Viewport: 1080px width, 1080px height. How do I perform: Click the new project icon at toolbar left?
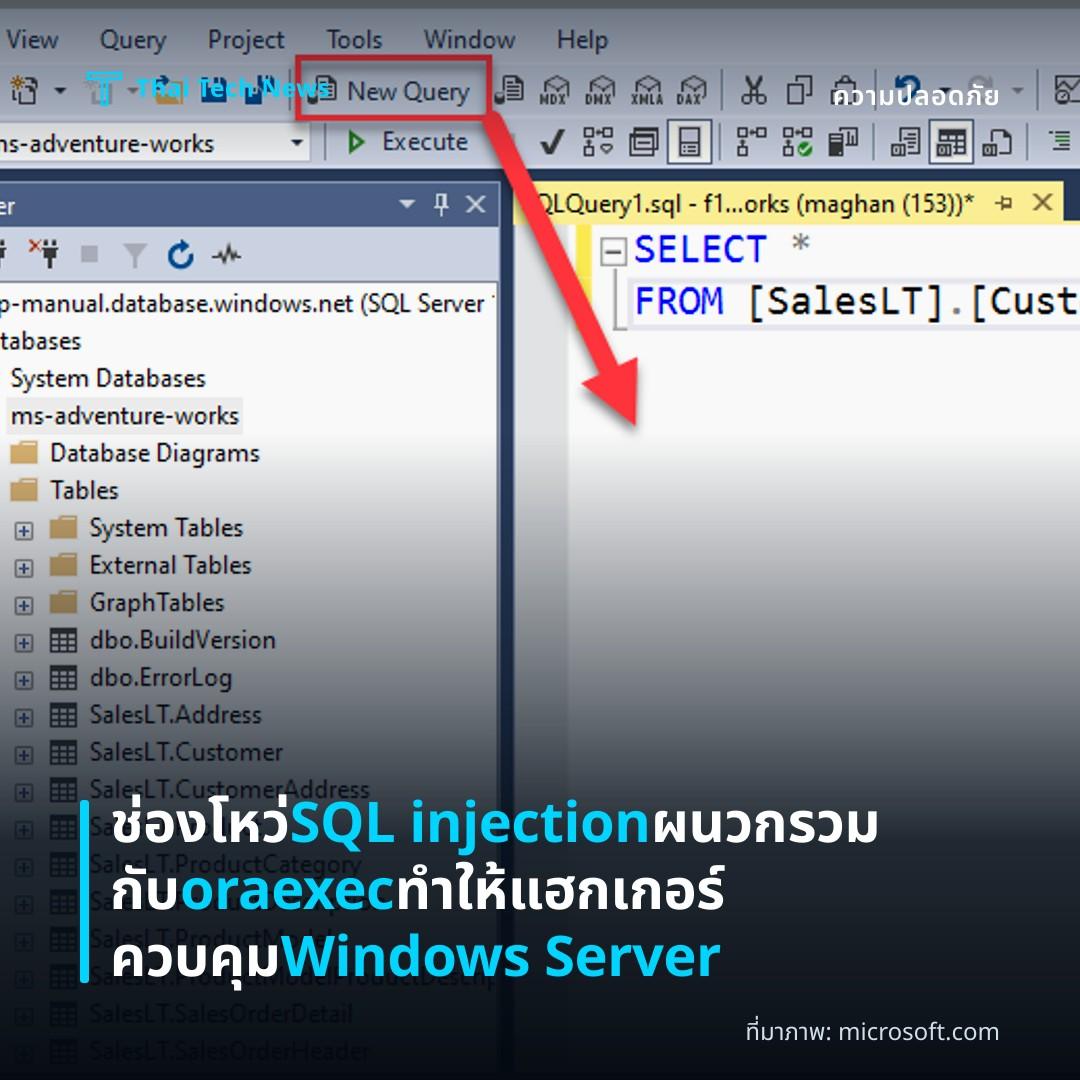coord(24,90)
